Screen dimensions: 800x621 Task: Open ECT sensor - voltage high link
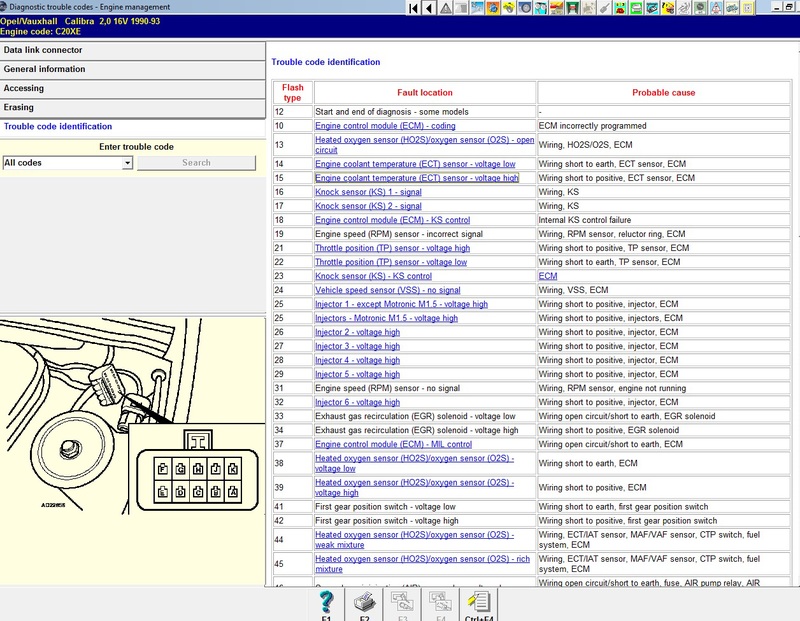(x=416, y=178)
